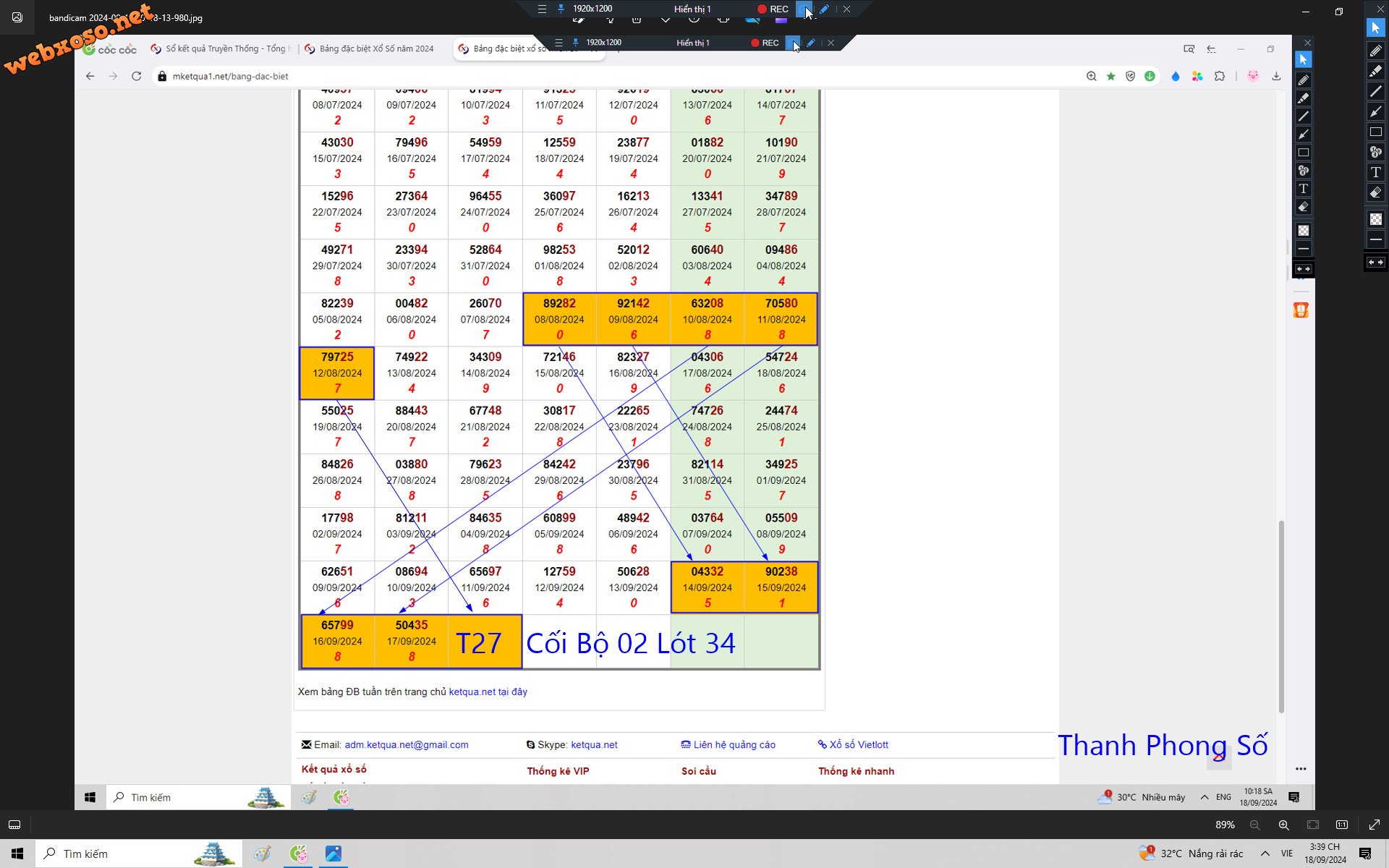Image resolution: width=1389 pixels, height=868 pixels.
Task: Open line thickness setting in live Bandicam toolbar
Action: point(1375,239)
